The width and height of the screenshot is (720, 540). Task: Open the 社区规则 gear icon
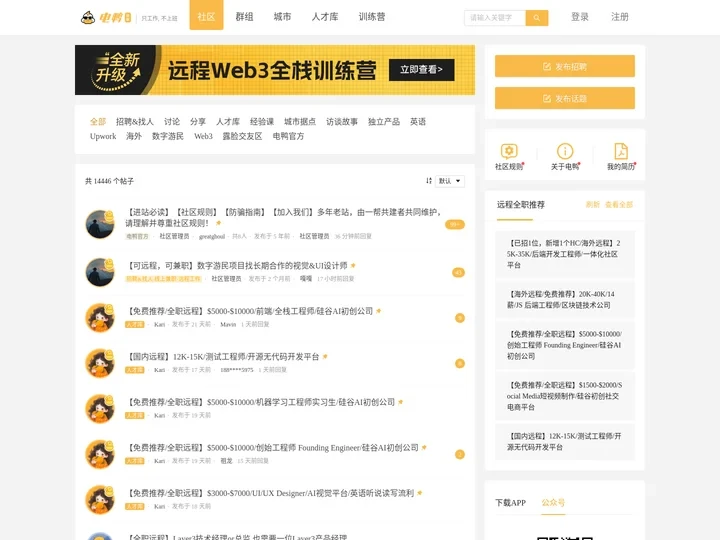tap(509, 151)
